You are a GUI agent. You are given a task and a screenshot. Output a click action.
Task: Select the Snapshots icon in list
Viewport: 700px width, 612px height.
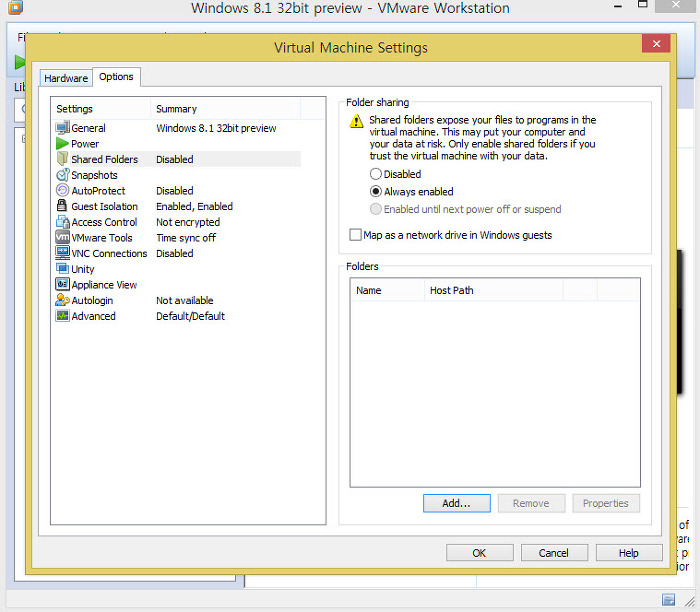62,175
